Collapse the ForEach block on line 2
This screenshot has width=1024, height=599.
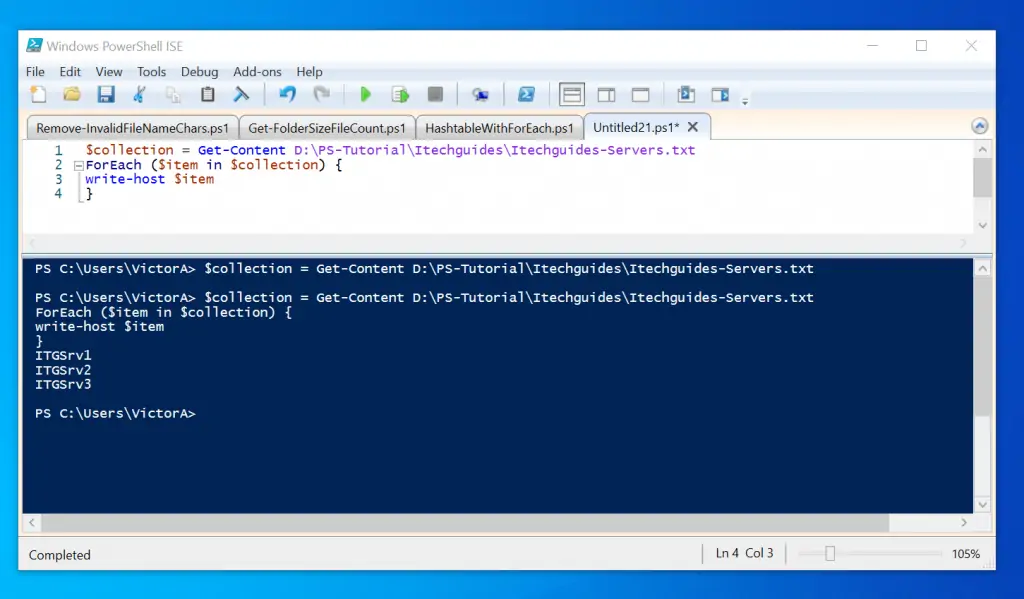pos(78,165)
